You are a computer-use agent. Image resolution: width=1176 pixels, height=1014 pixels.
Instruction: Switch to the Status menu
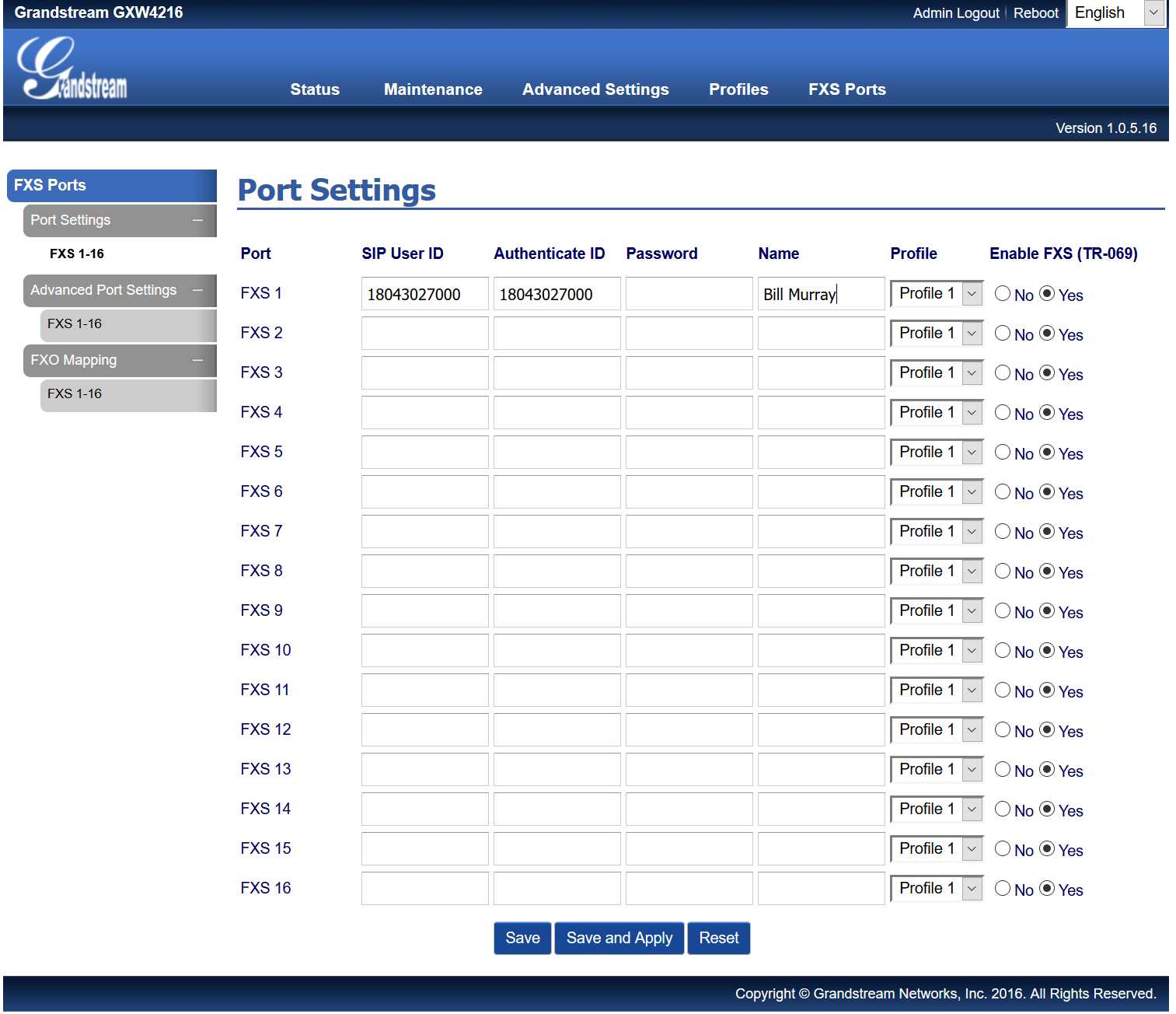point(314,89)
